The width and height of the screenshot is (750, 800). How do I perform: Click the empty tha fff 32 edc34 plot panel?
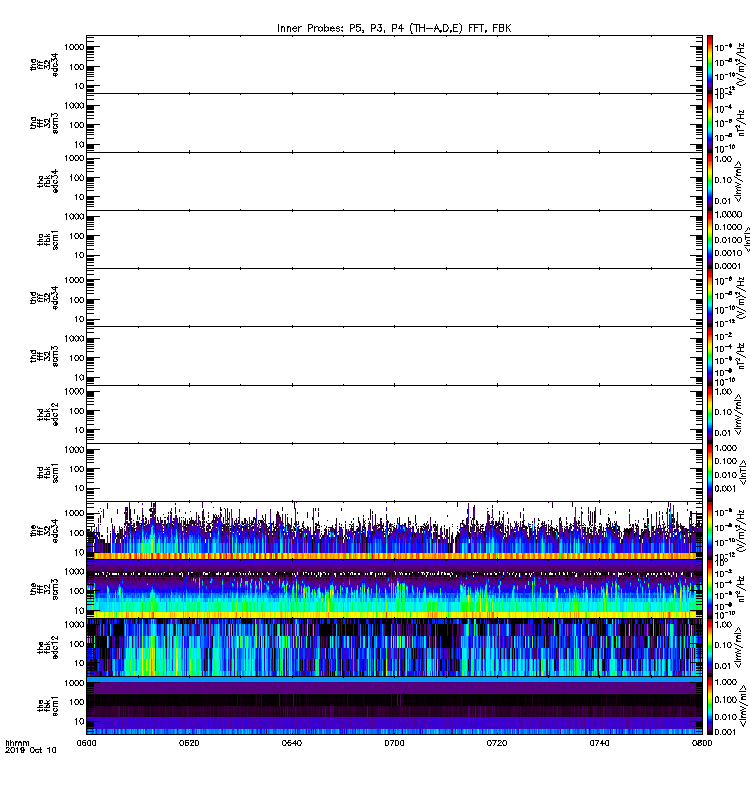(394, 64)
